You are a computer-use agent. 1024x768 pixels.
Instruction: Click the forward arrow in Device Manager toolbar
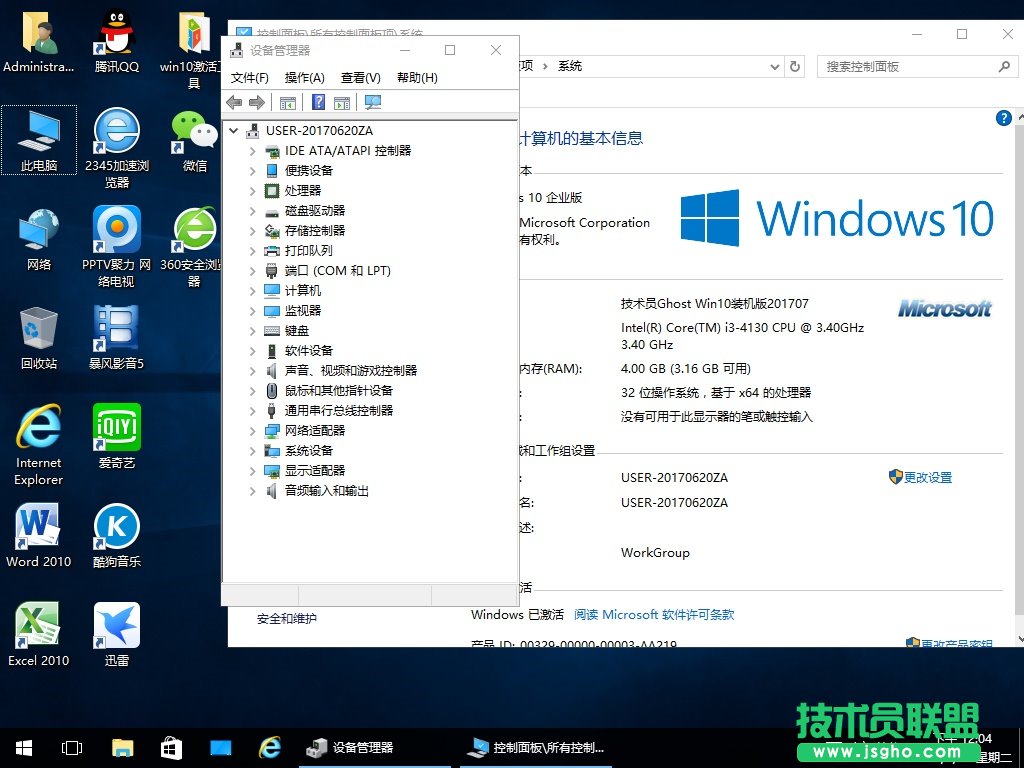[x=257, y=103]
